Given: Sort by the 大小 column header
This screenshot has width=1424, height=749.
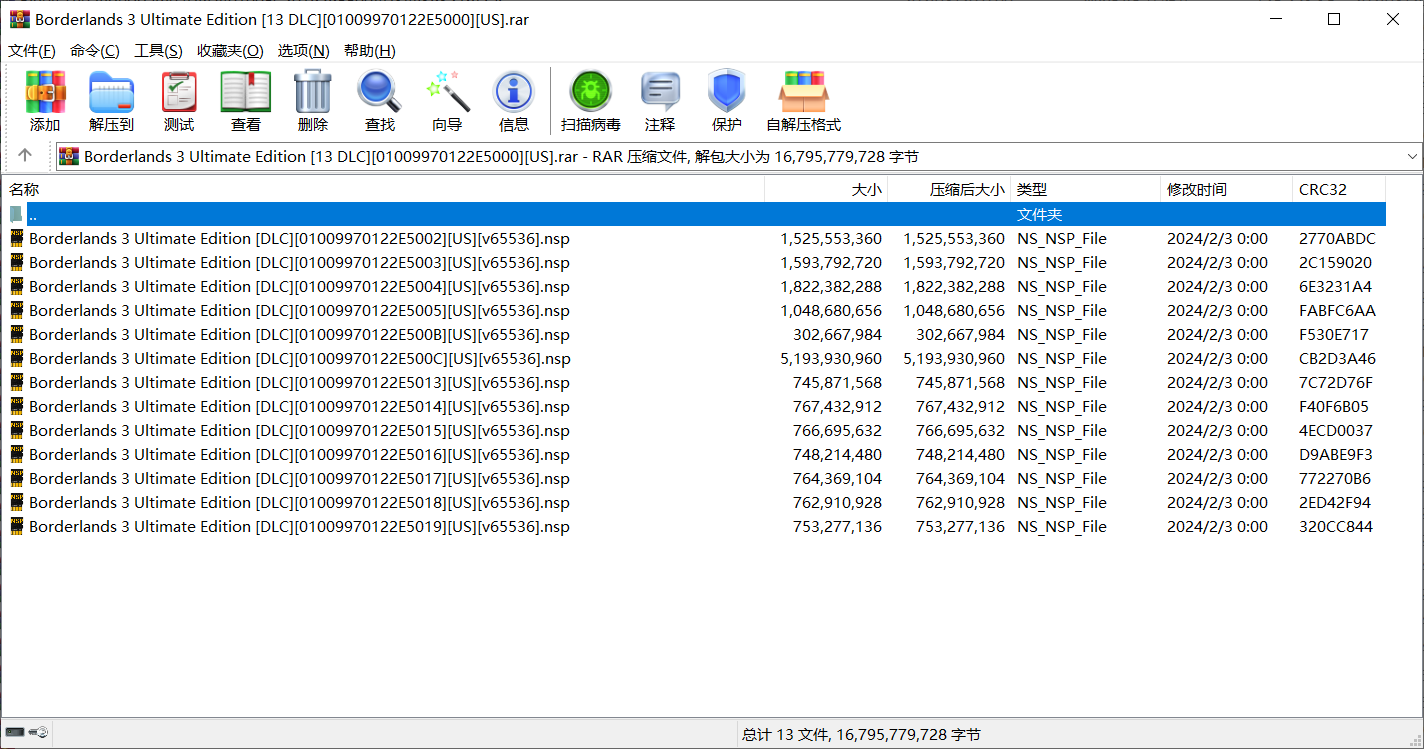Looking at the screenshot, I should click(826, 189).
